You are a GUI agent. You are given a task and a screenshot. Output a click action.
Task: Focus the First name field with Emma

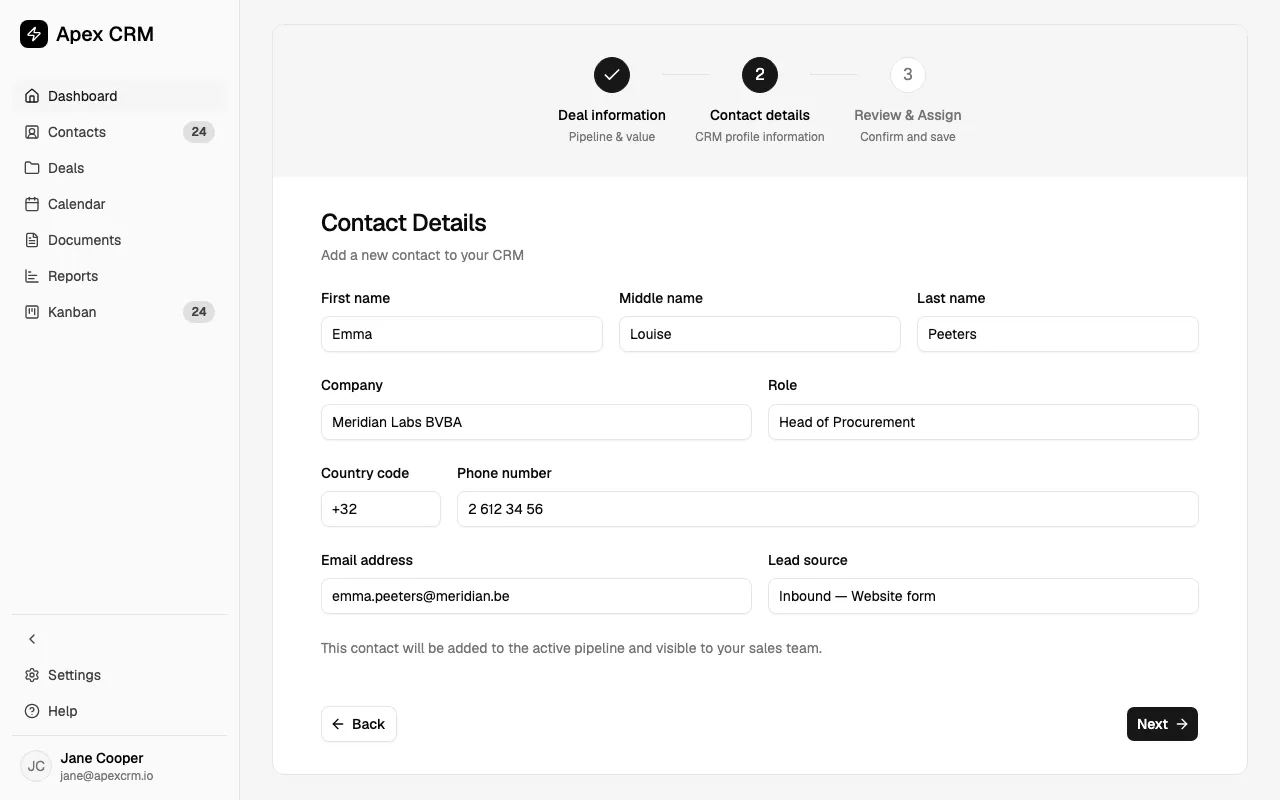click(462, 334)
